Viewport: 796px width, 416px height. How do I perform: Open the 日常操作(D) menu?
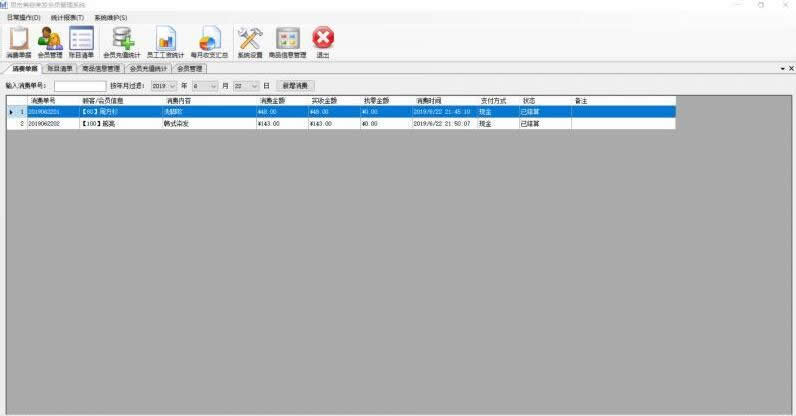pos(23,18)
